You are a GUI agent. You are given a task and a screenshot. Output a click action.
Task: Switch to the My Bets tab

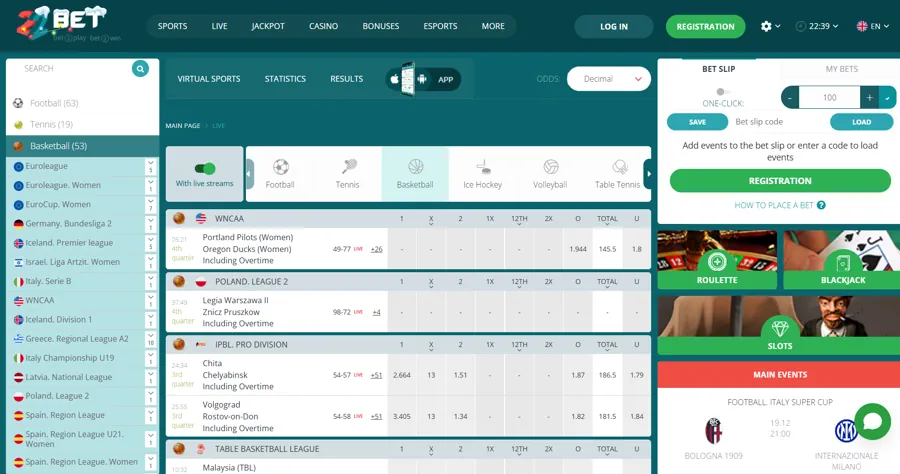pos(841,69)
